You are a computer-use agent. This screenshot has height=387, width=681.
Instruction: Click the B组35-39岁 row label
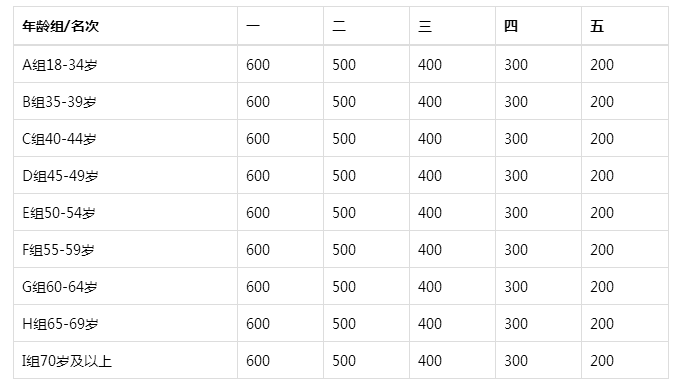(x=60, y=102)
